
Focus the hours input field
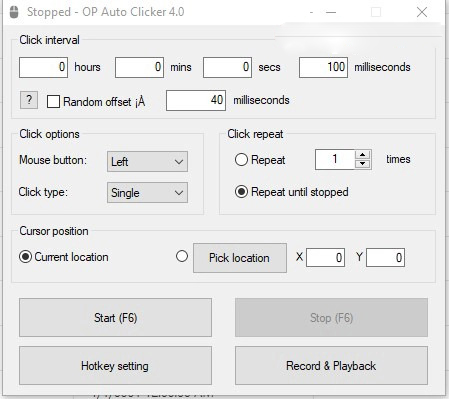point(44,67)
